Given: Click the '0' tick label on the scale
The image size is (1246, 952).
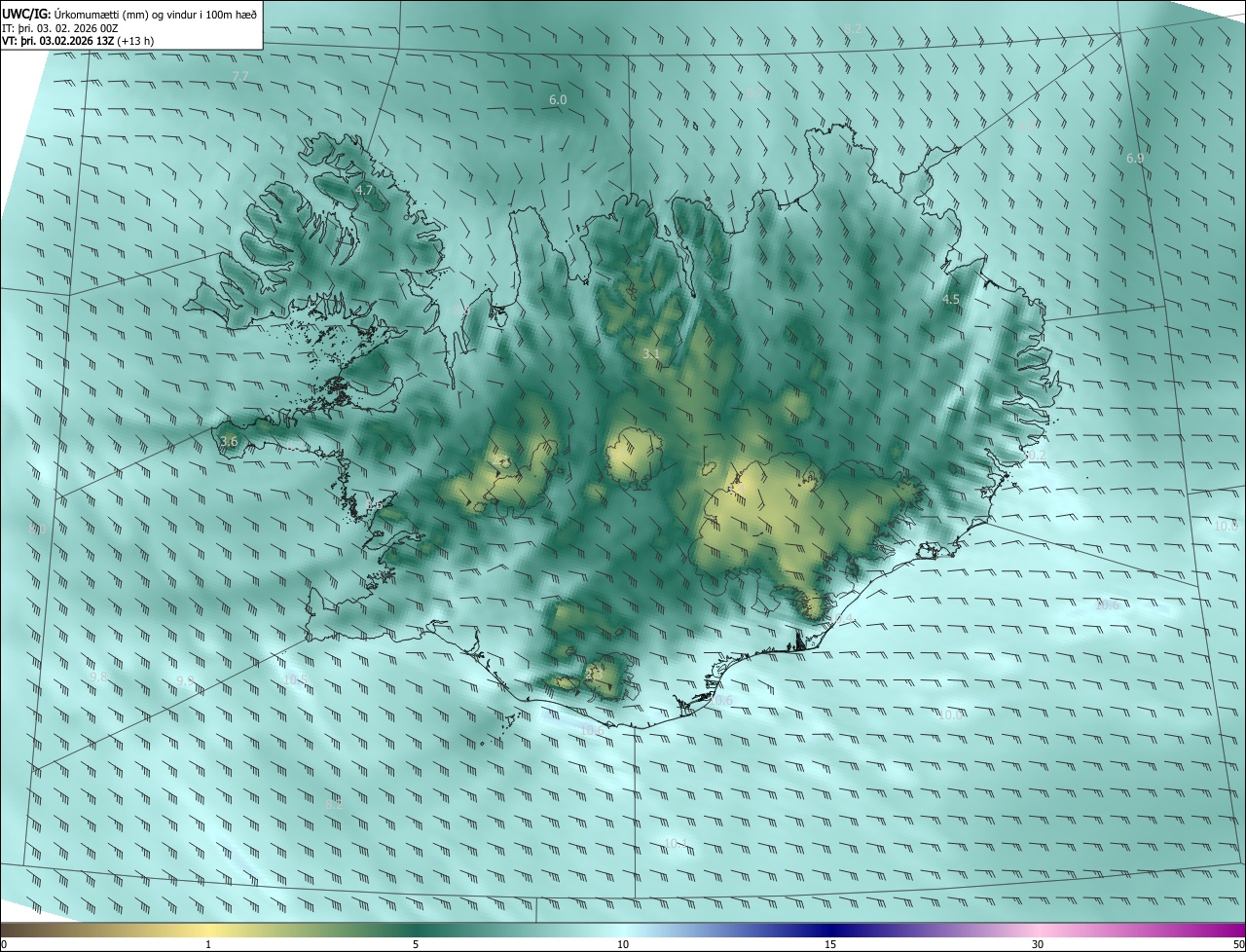Looking at the screenshot, I should click(x=4, y=944).
